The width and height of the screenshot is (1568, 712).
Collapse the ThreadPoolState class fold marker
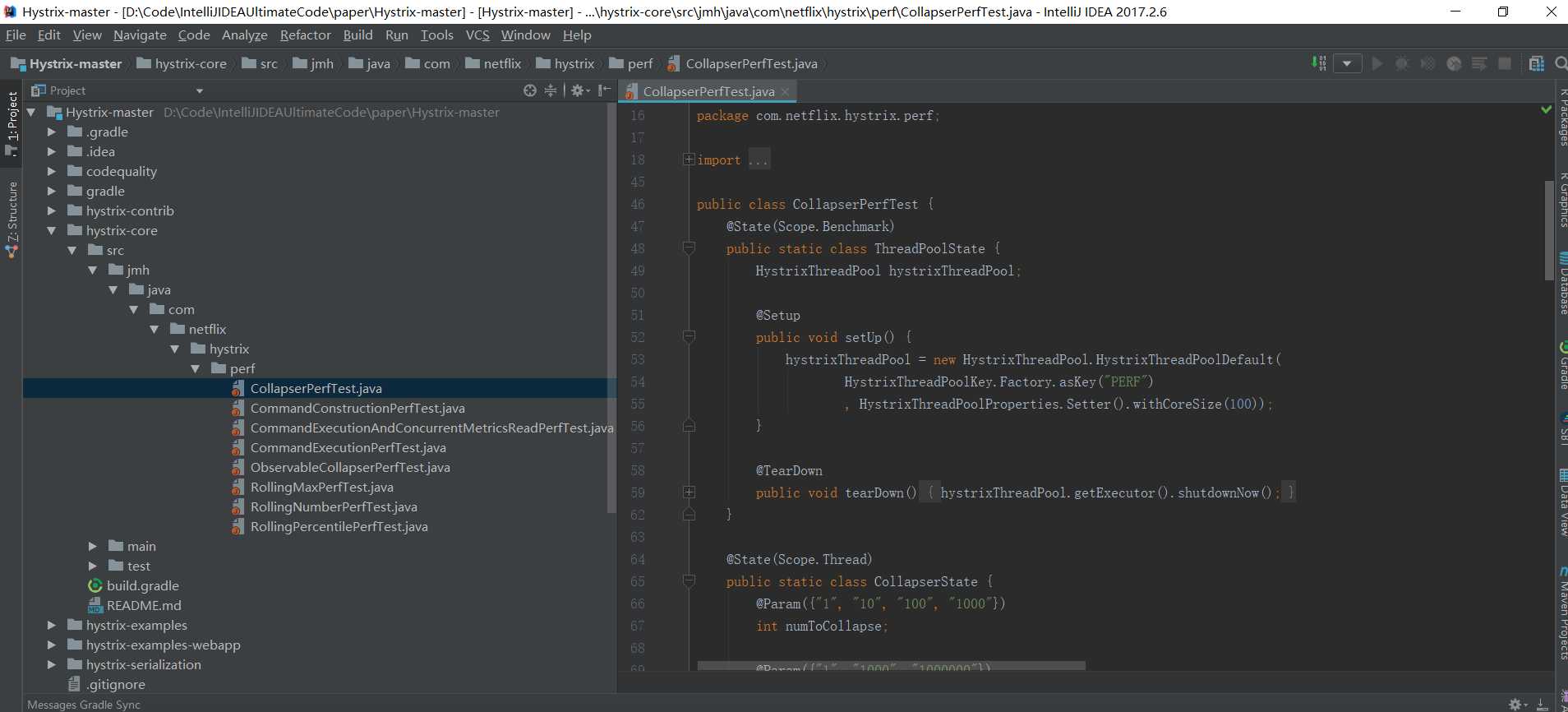coord(689,248)
